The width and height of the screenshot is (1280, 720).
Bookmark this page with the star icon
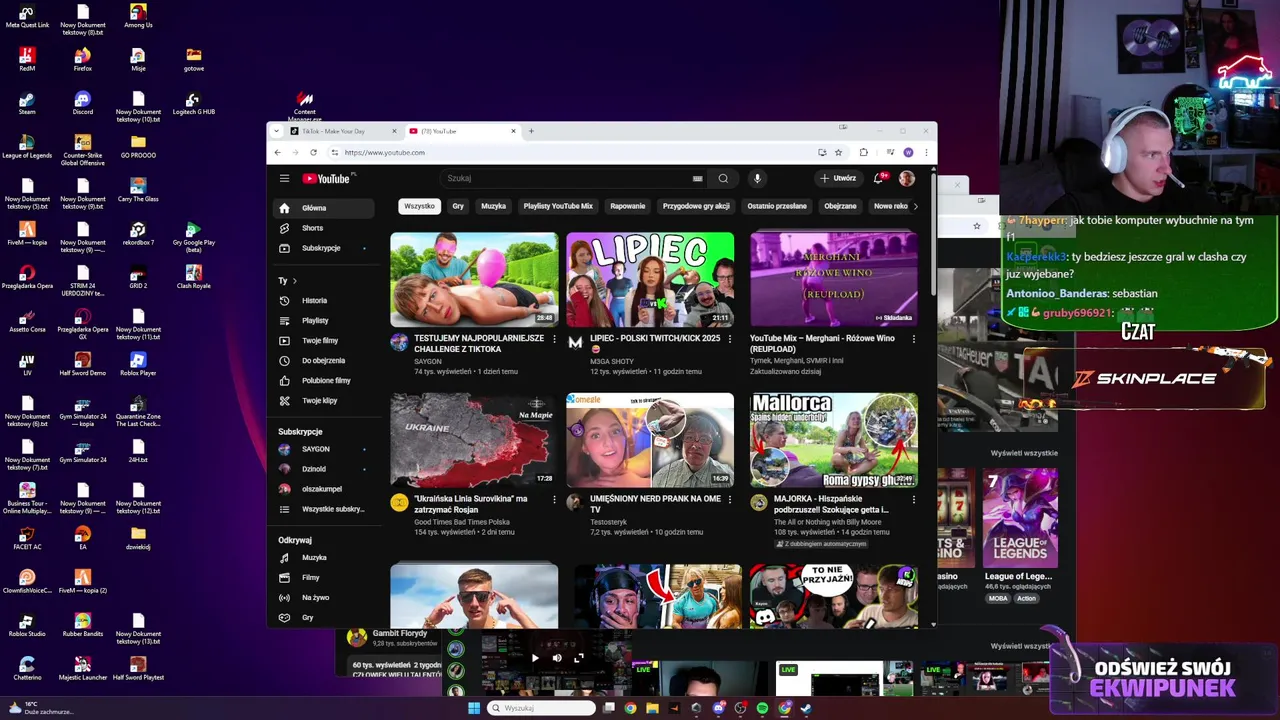pos(838,152)
